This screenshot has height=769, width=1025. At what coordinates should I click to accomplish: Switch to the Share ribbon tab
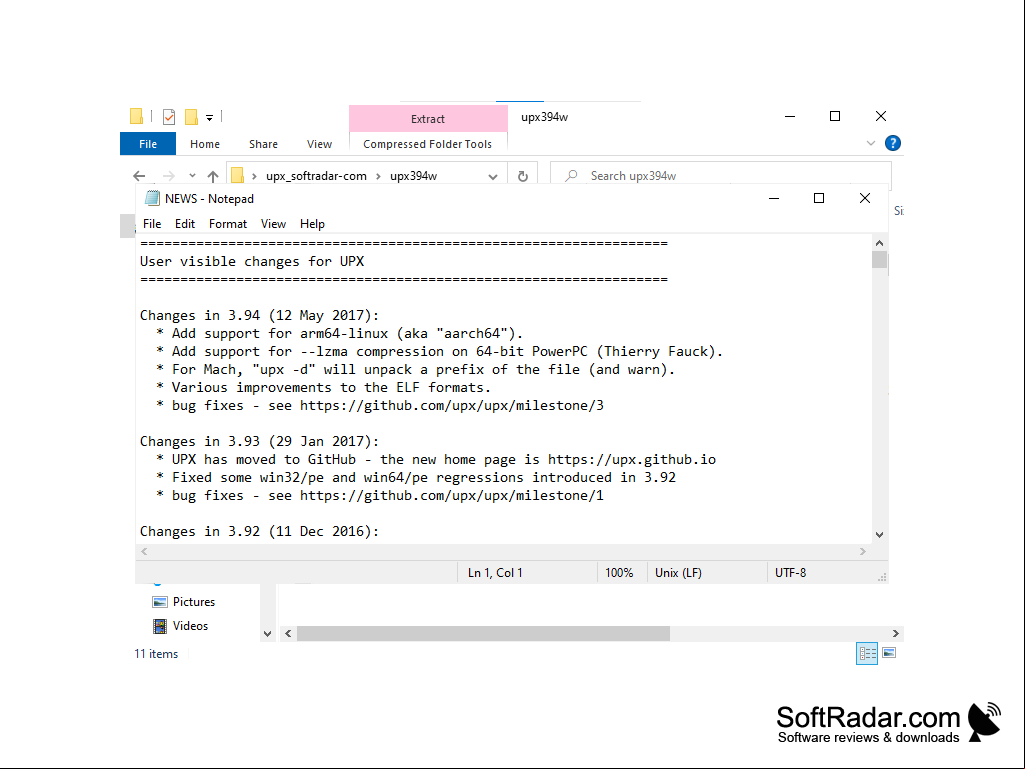point(263,144)
